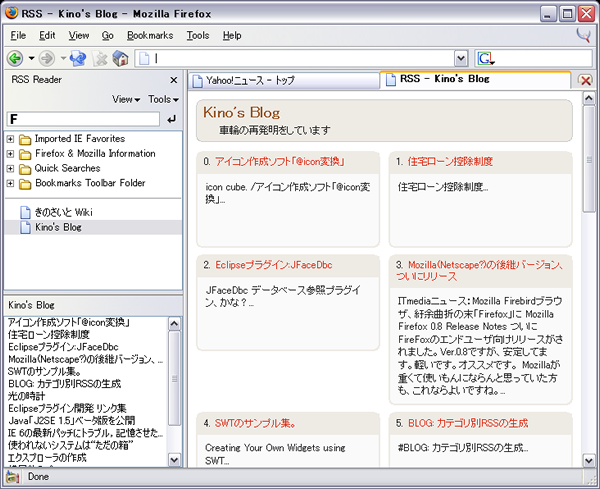
Task: Click the Firefox title bar logo
Action: [x=11, y=13]
